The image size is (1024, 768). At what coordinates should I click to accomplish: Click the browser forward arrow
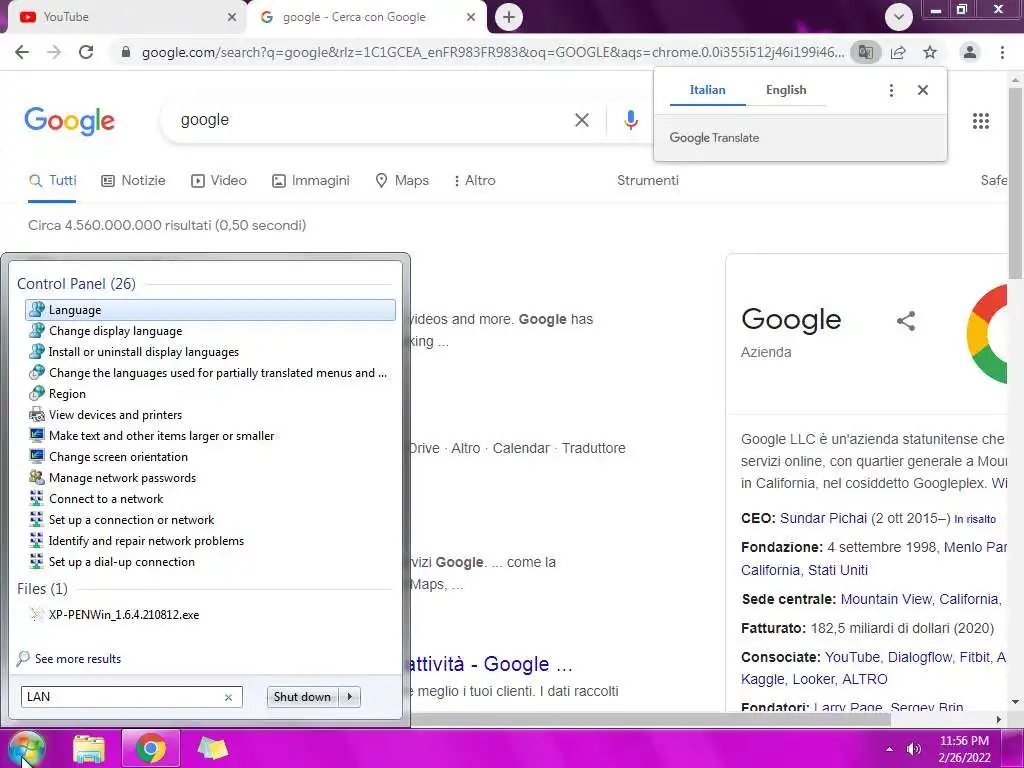[x=54, y=52]
